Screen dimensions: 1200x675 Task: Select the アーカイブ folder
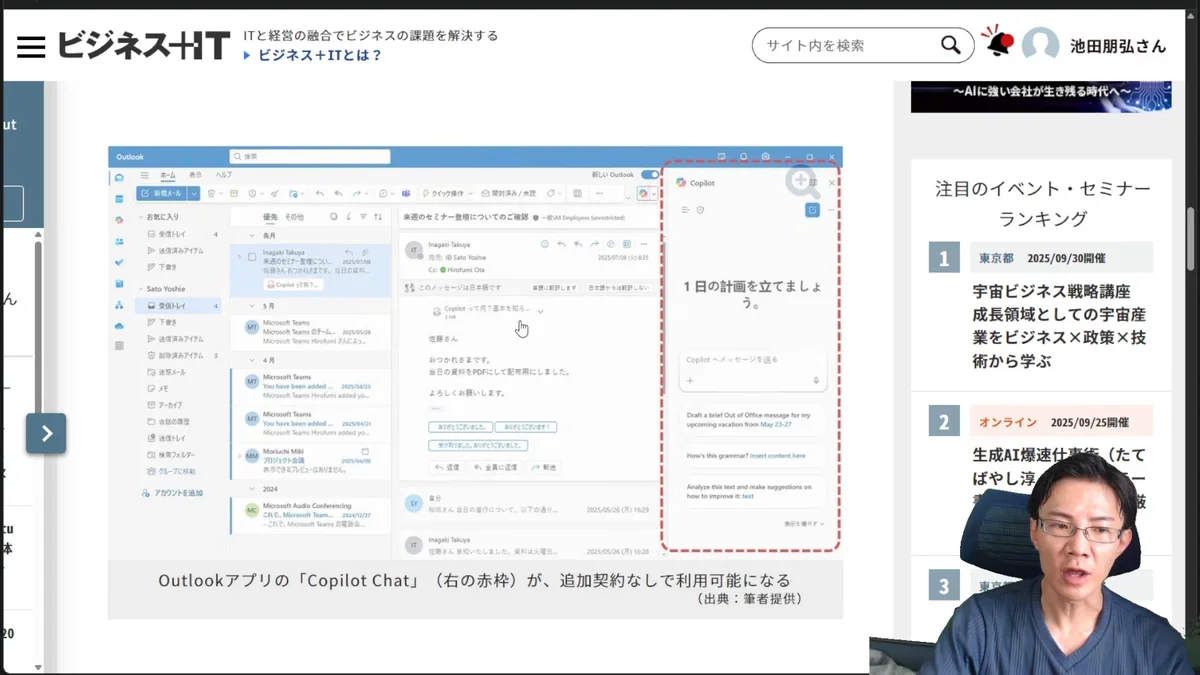[x=170, y=405]
